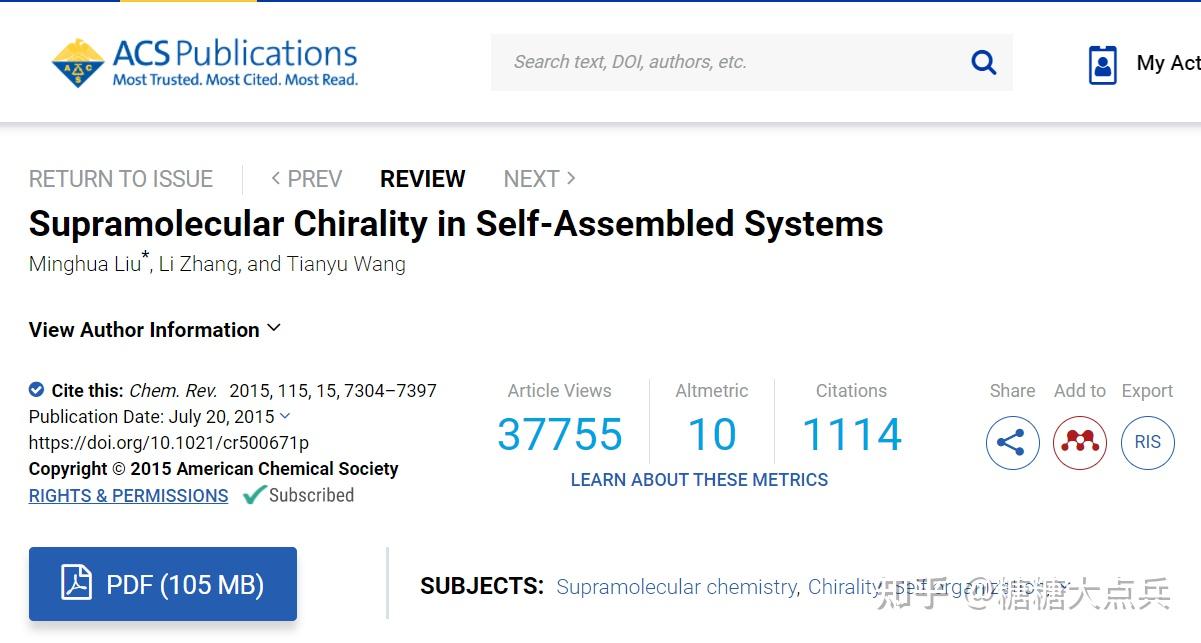Export citation with the RIS icon
This screenshot has height=643, width=1201.
1147,442
